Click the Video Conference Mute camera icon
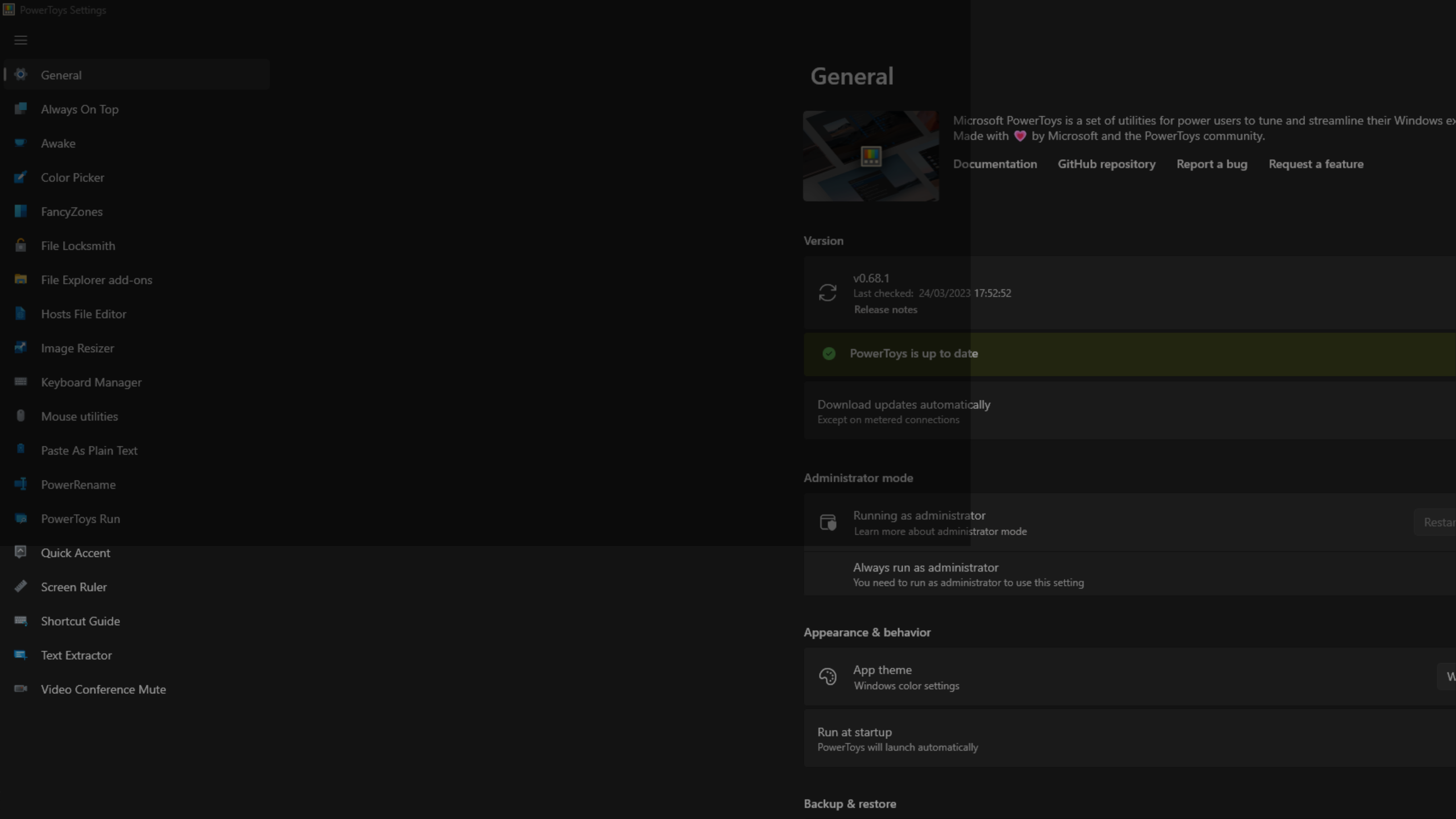The image size is (1456, 819). click(21, 689)
